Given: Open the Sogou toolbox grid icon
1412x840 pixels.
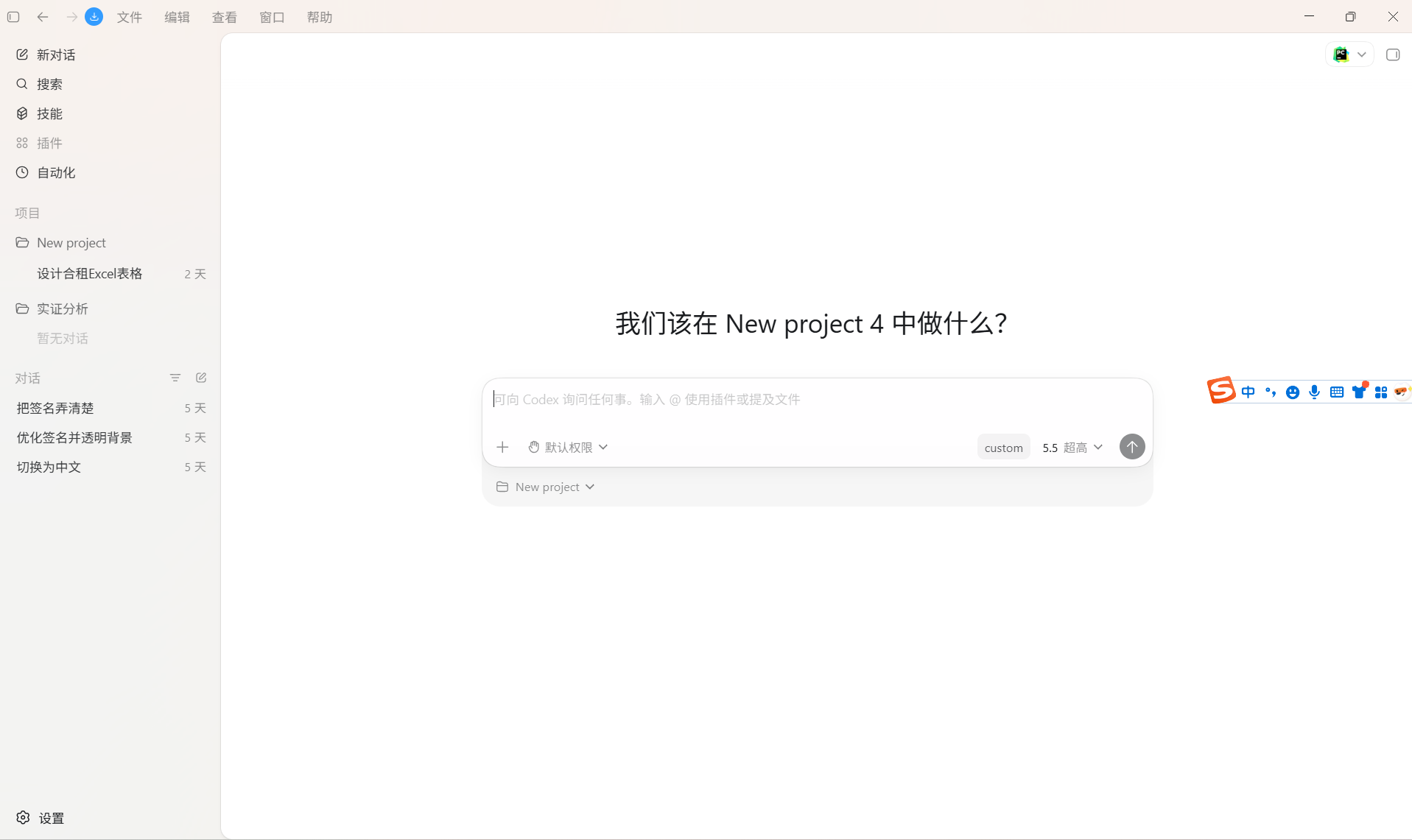Looking at the screenshot, I should (1381, 392).
